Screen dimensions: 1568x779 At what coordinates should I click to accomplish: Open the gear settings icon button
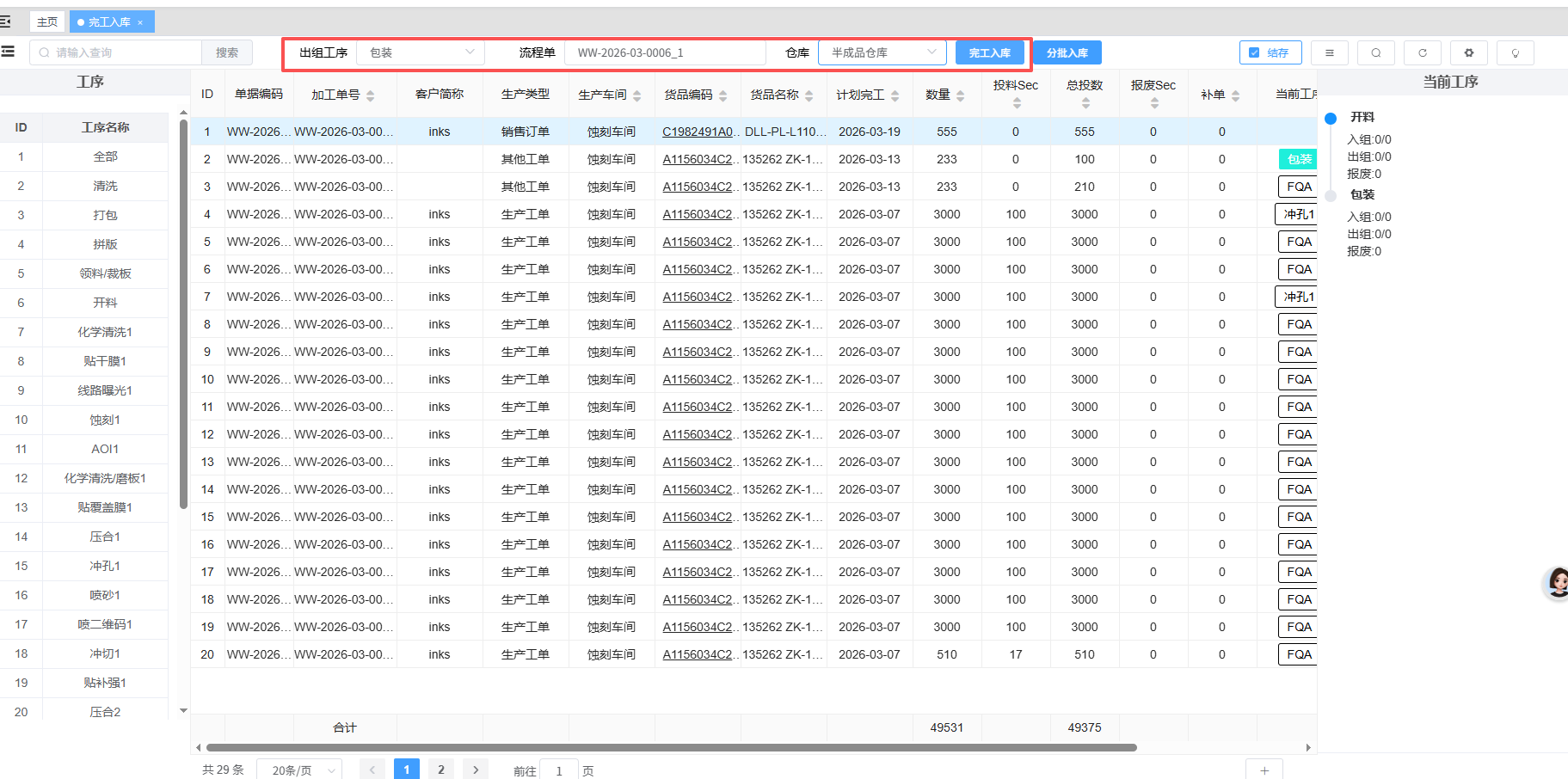coord(1468,52)
